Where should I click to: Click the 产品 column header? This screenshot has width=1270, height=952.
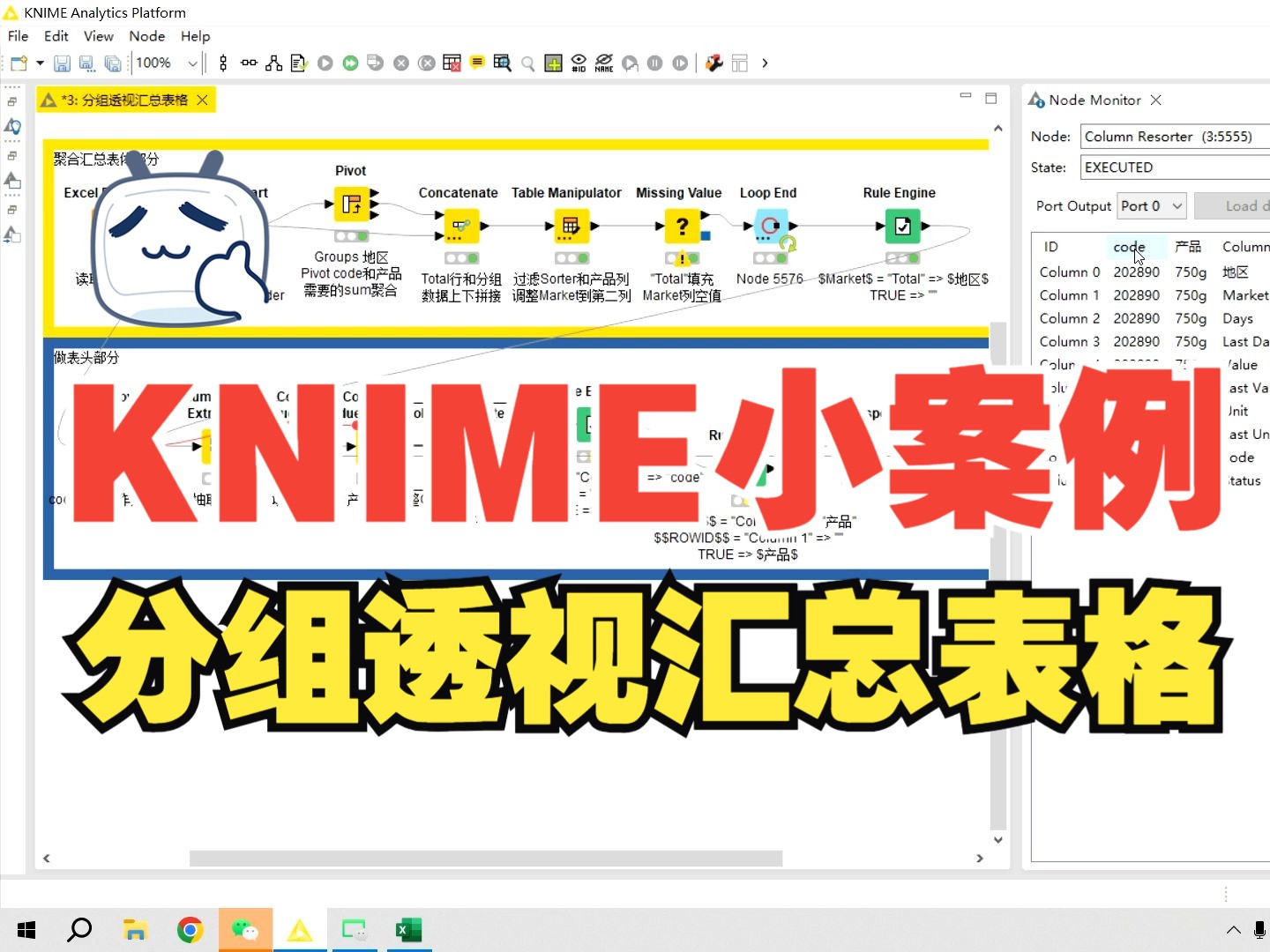pyautogui.click(x=1188, y=247)
